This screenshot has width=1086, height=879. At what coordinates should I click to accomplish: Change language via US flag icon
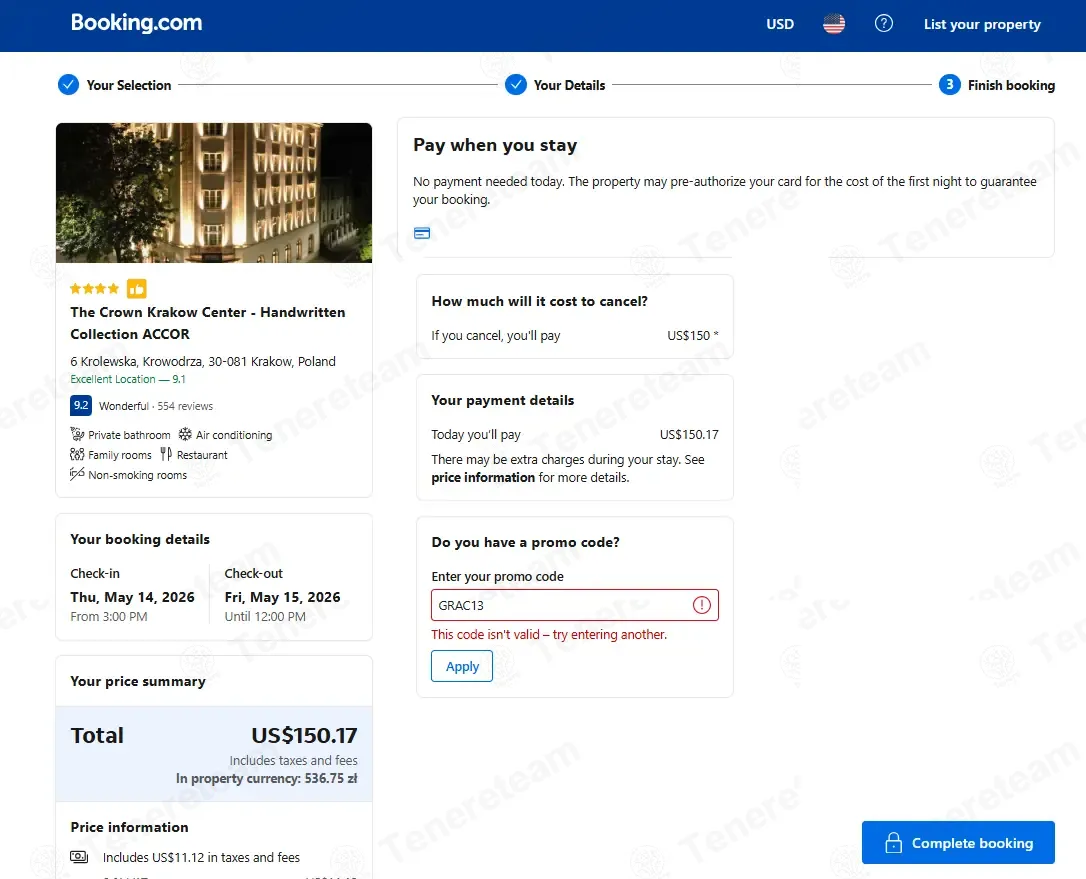pyautogui.click(x=834, y=24)
